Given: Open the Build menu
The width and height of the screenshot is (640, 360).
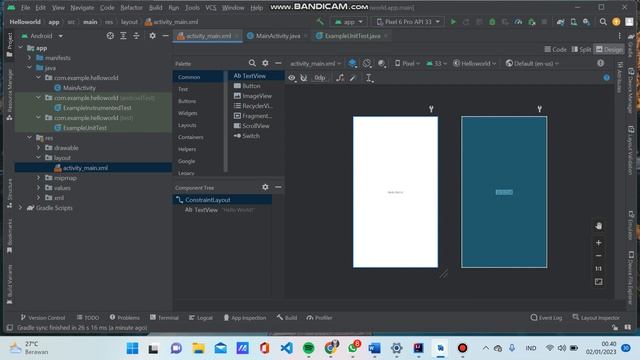Looking at the screenshot, I should (x=156, y=8).
